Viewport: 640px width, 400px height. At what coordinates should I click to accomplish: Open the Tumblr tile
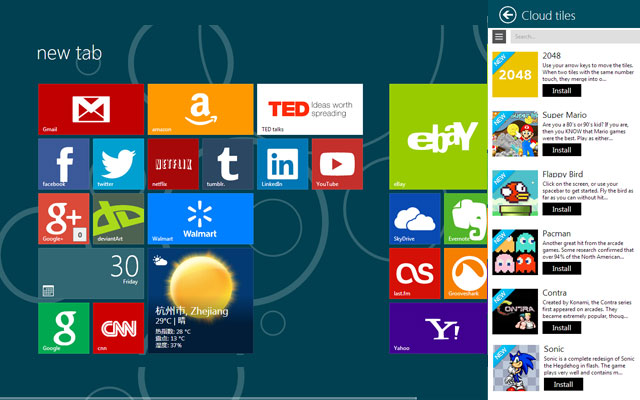coord(228,164)
